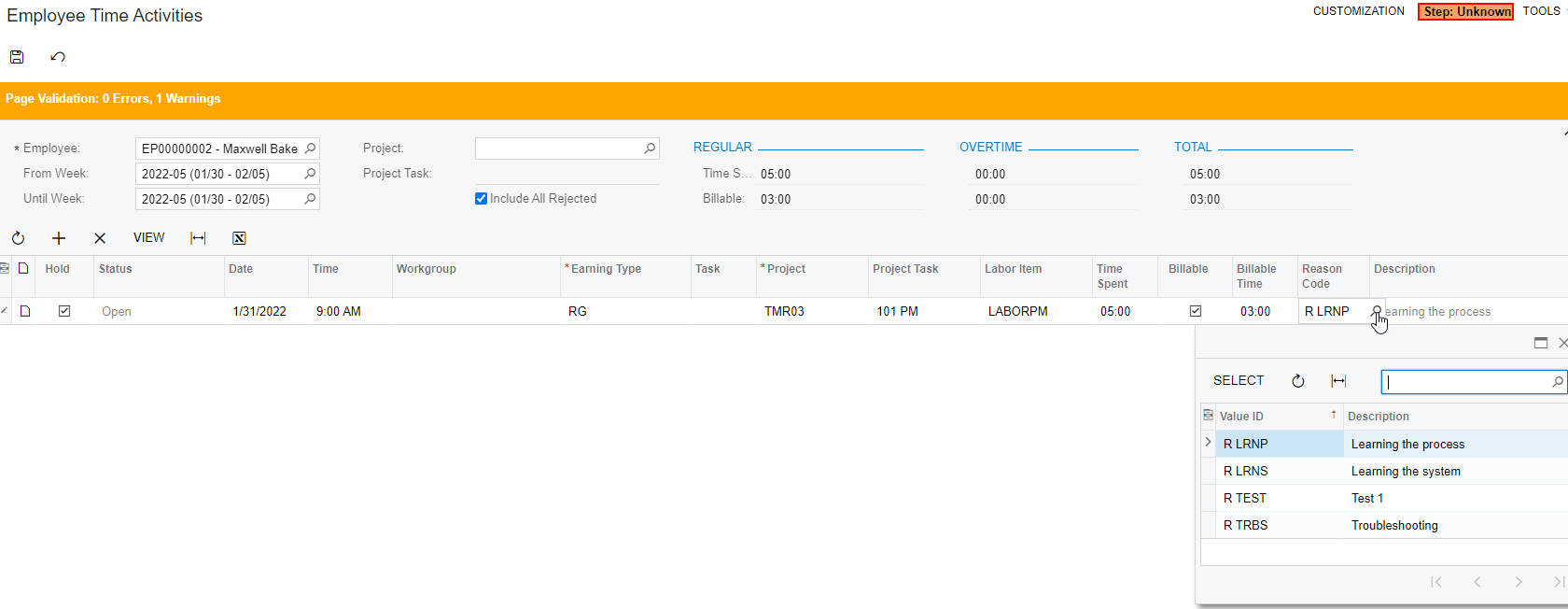Screen dimensions: 1568x609
Task: Open the TOOLS menu
Action: point(1541,11)
